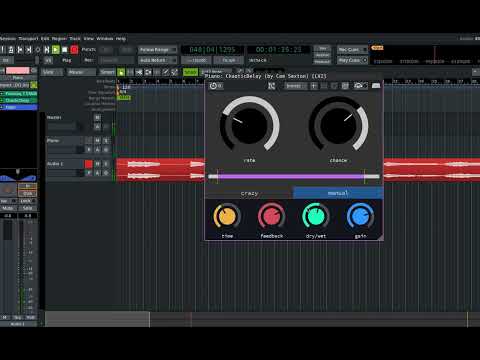Screen dimensions: 480x360
Task: Click the large chance knob
Action: tap(338, 125)
